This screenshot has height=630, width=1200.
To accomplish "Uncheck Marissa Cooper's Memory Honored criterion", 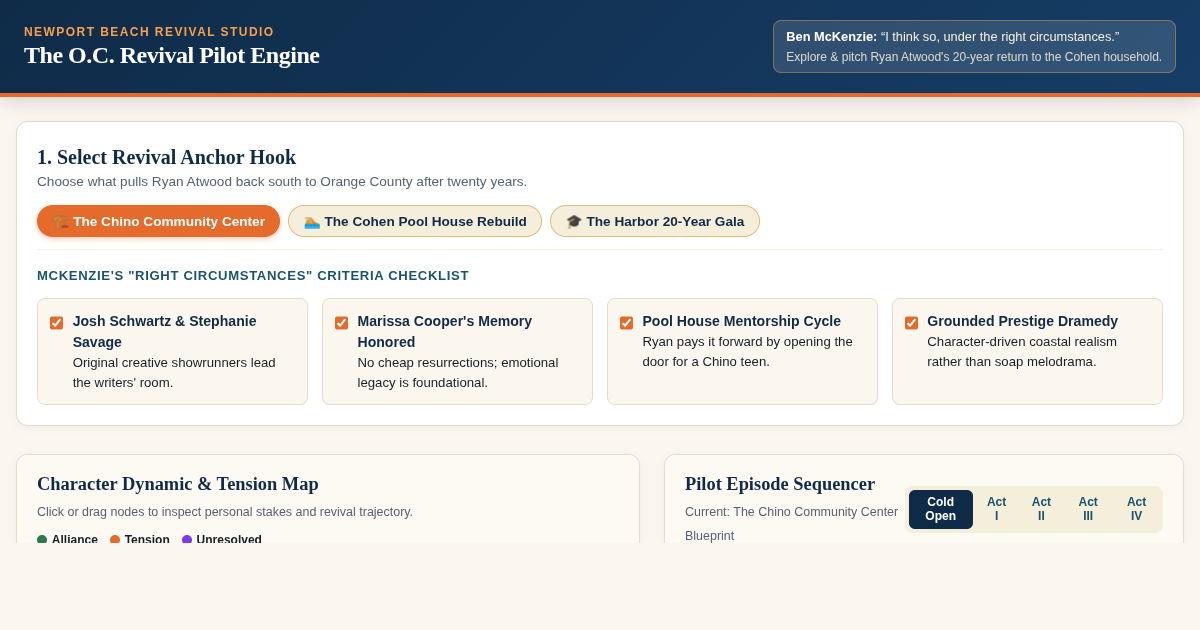I will coord(342,323).
